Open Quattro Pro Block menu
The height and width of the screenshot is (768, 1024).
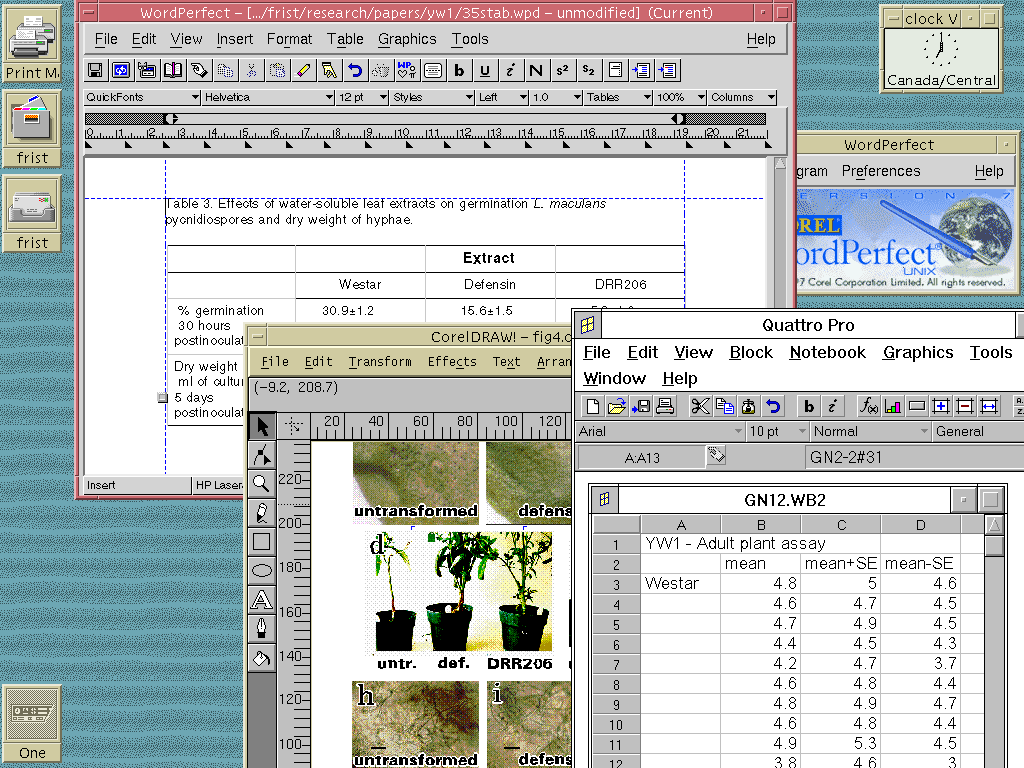[x=751, y=353]
